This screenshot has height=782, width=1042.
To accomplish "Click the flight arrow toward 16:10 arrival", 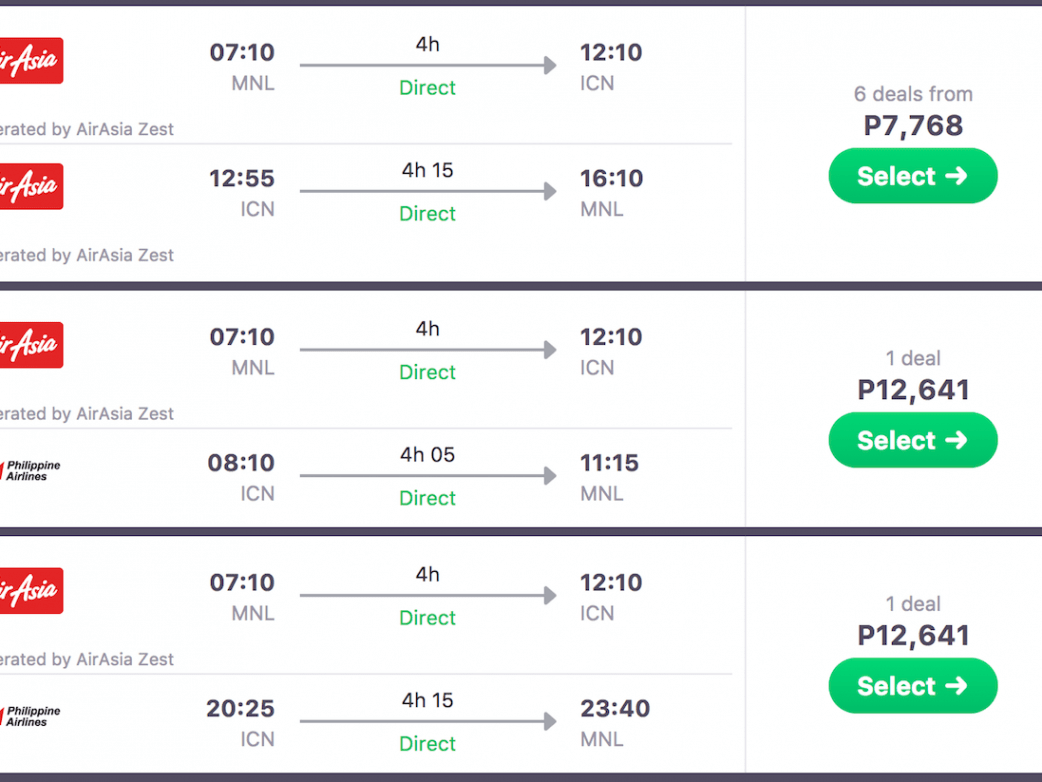I will click(427, 191).
